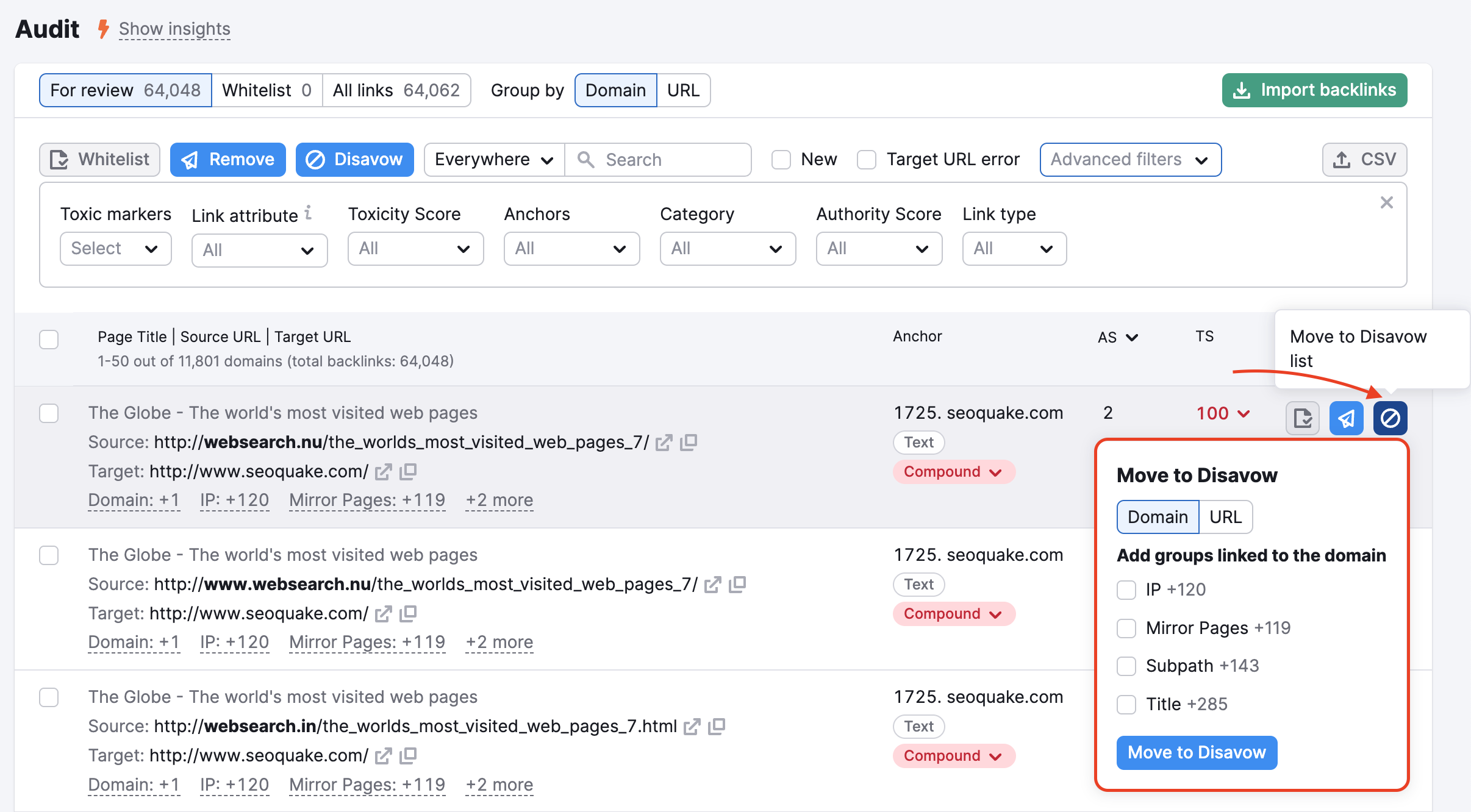Enable the New links checkbox
1471x812 pixels.
[781, 159]
